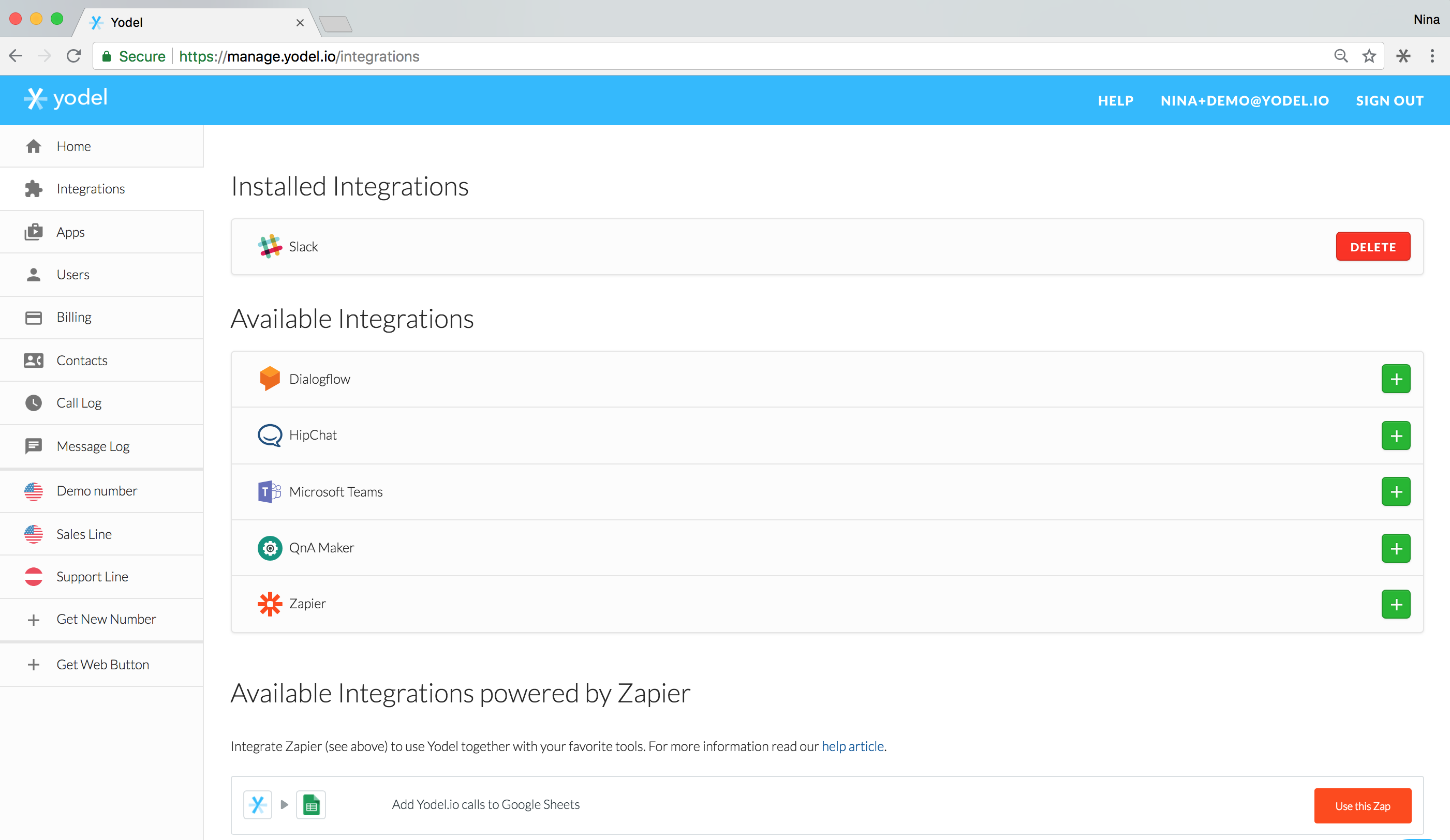This screenshot has width=1450, height=840.
Task: Click 'Add Yodel.io calls to Google Sheets' text
Action: click(x=485, y=804)
